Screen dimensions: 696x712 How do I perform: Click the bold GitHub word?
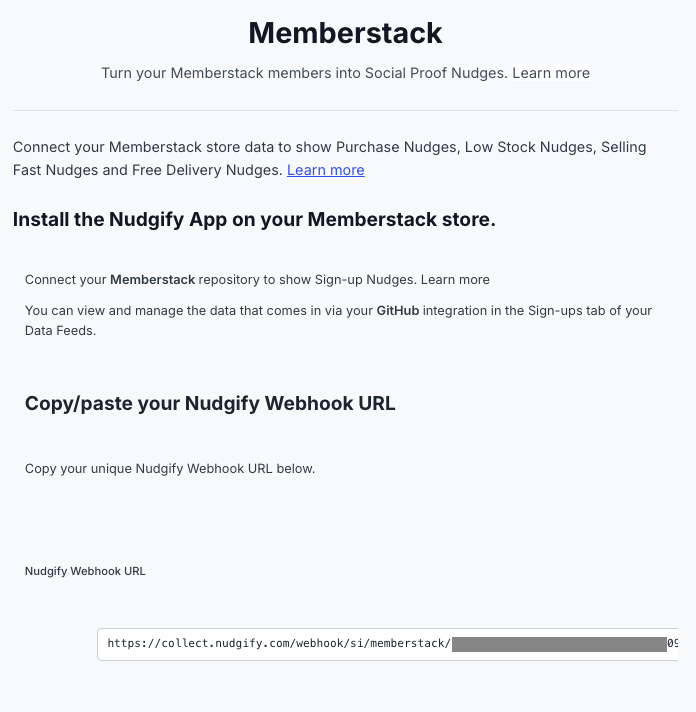398,311
